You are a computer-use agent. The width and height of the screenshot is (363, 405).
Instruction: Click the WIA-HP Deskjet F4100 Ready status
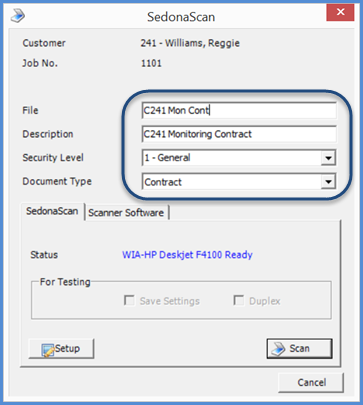(x=187, y=255)
